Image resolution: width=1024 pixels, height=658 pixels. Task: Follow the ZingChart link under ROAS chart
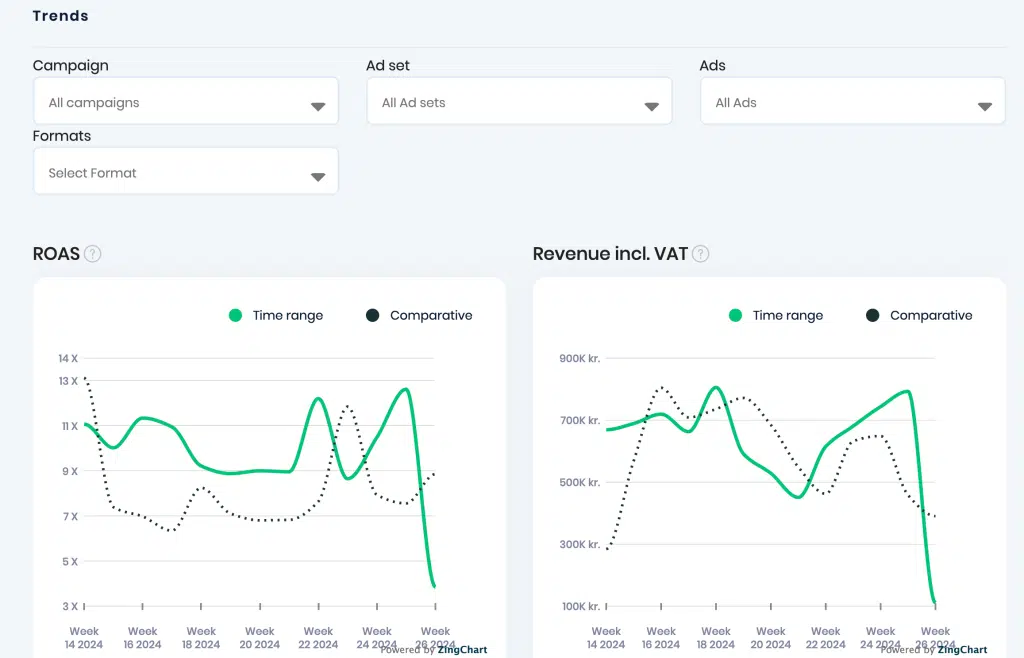[462, 650]
